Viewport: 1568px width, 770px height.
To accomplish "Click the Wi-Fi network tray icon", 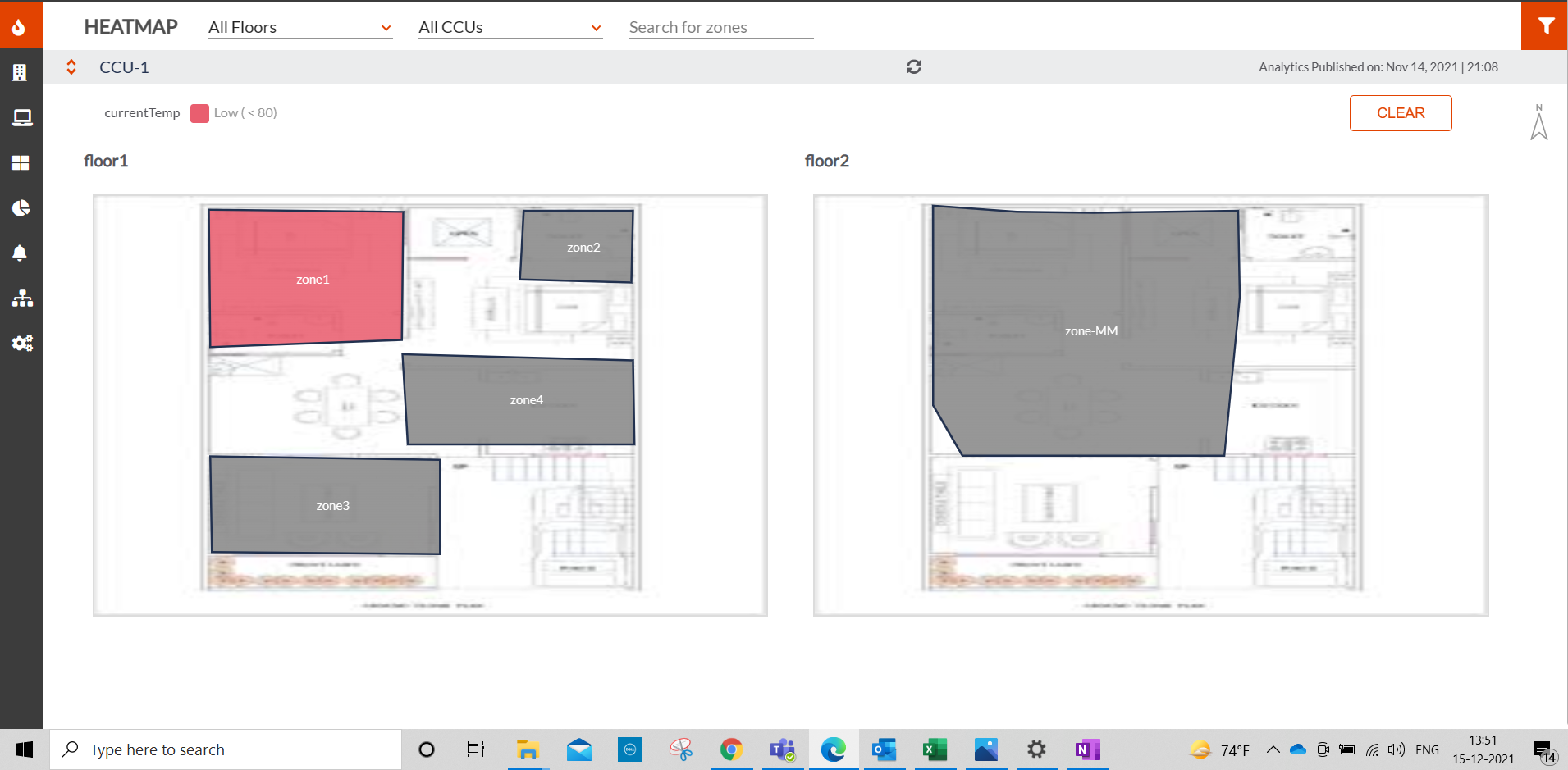I will pyautogui.click(x=1372, y=749).
